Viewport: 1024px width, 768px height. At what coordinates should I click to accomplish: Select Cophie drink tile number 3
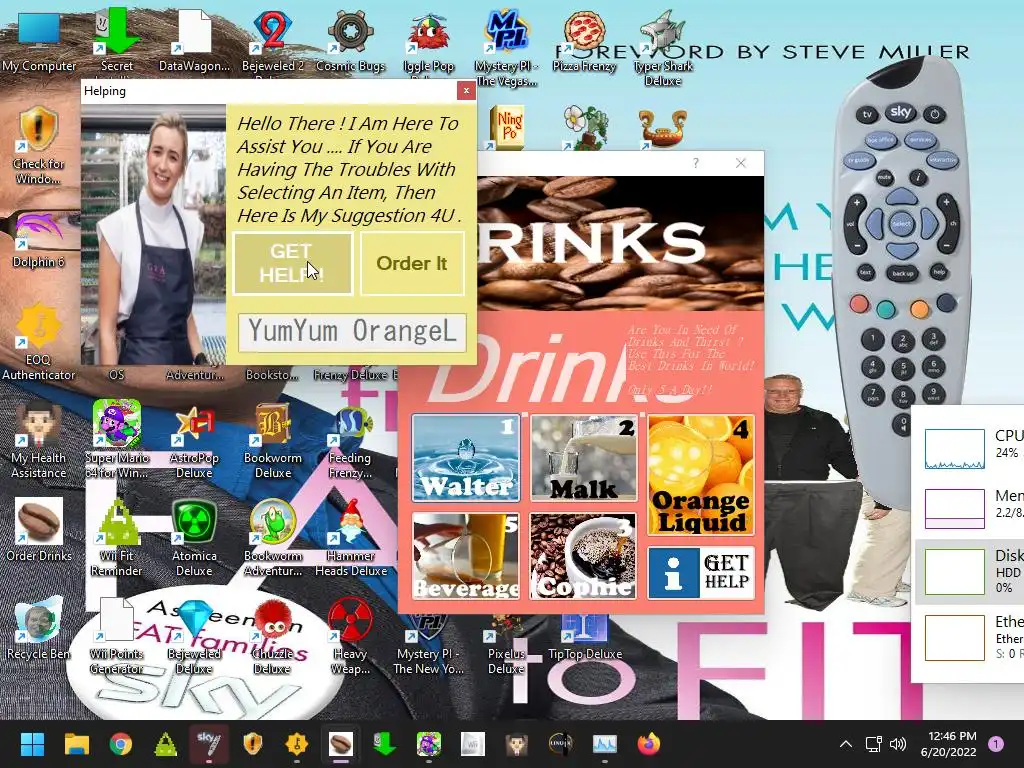tap(583, 556)
